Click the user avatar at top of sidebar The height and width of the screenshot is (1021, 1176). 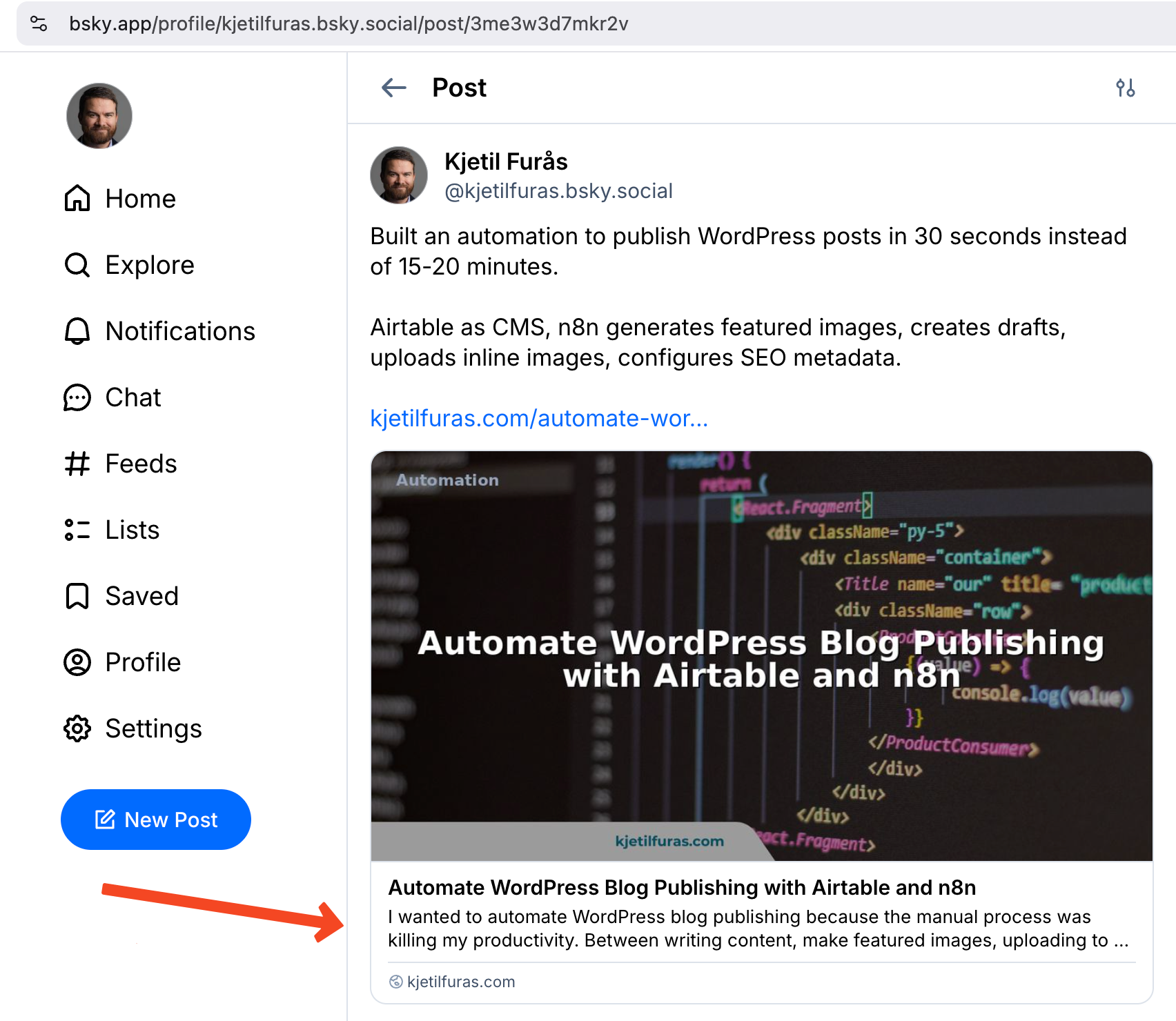[99, 116]
